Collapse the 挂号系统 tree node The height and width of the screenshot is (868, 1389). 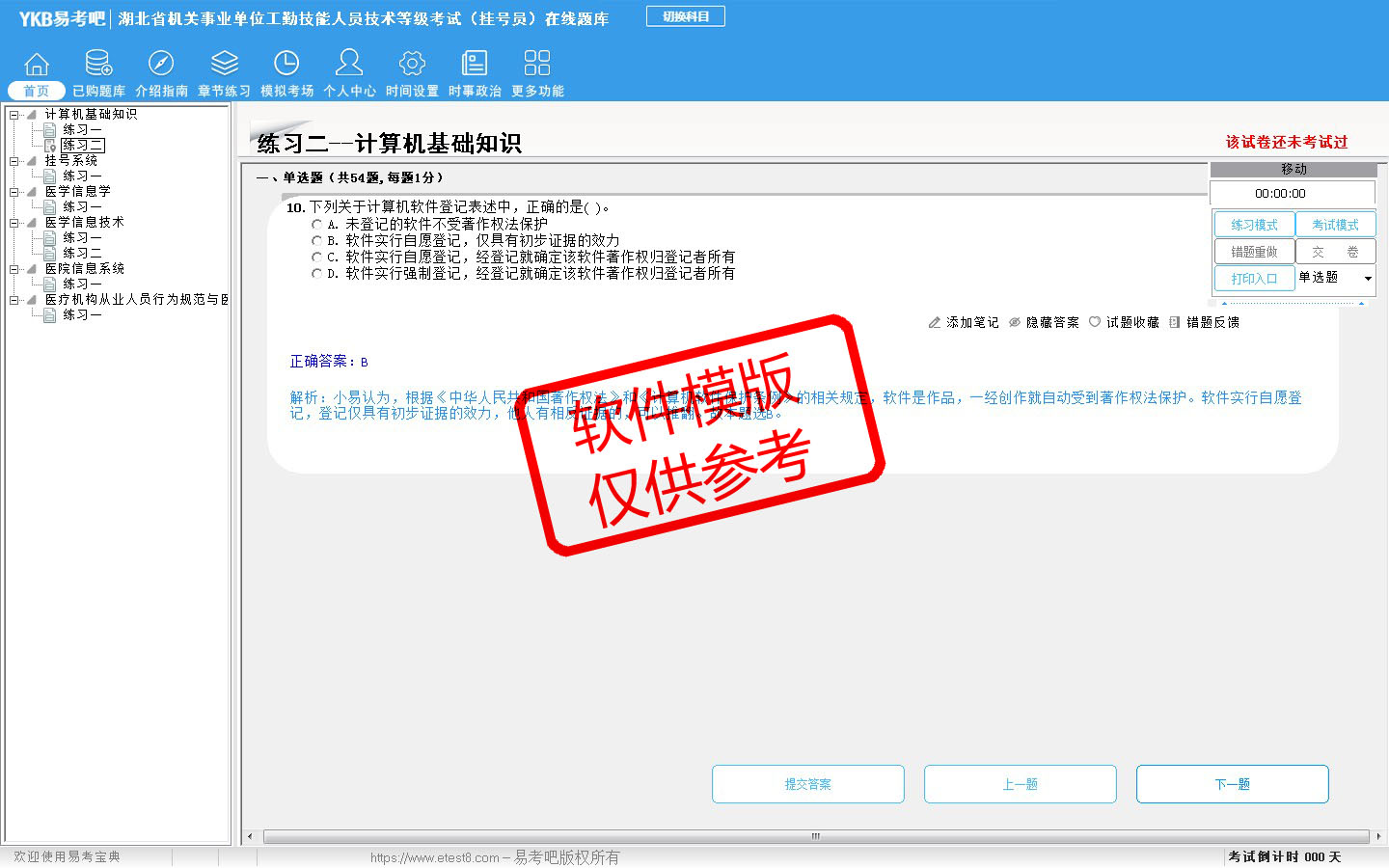click(14, 160)
